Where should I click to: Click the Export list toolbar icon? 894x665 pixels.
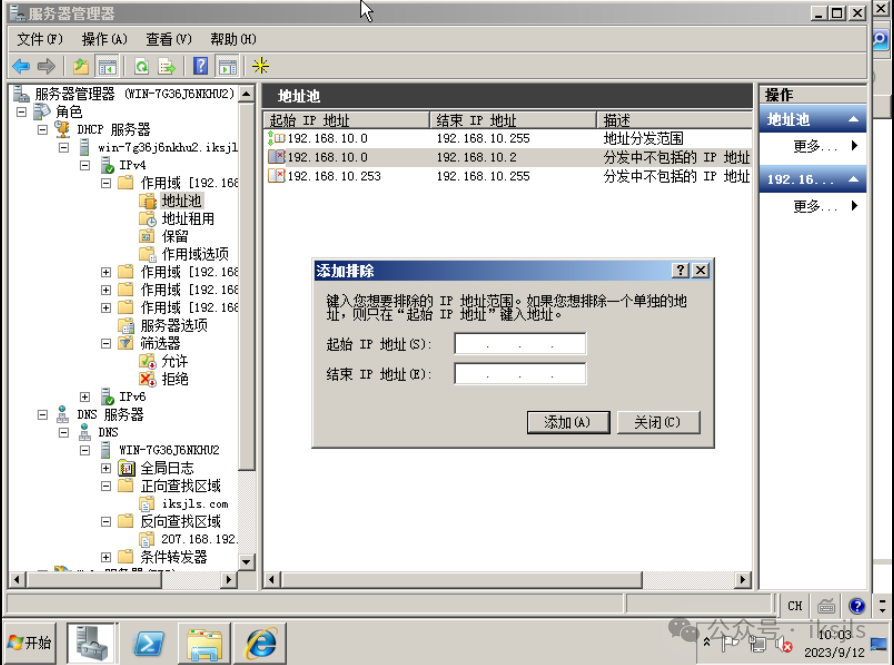pyautogui.click(x=167, y=66)
